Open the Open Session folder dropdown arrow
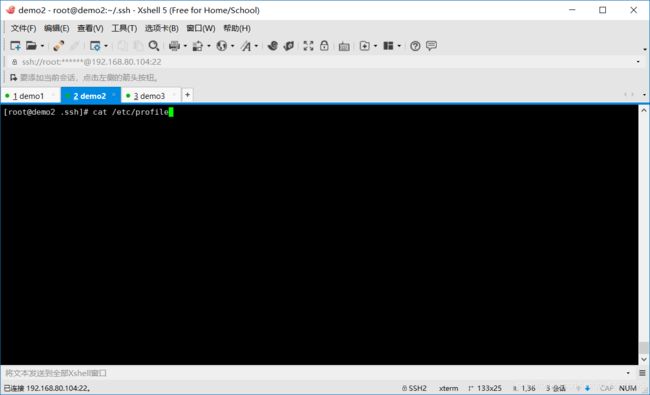650x395 pixels. 42,46
